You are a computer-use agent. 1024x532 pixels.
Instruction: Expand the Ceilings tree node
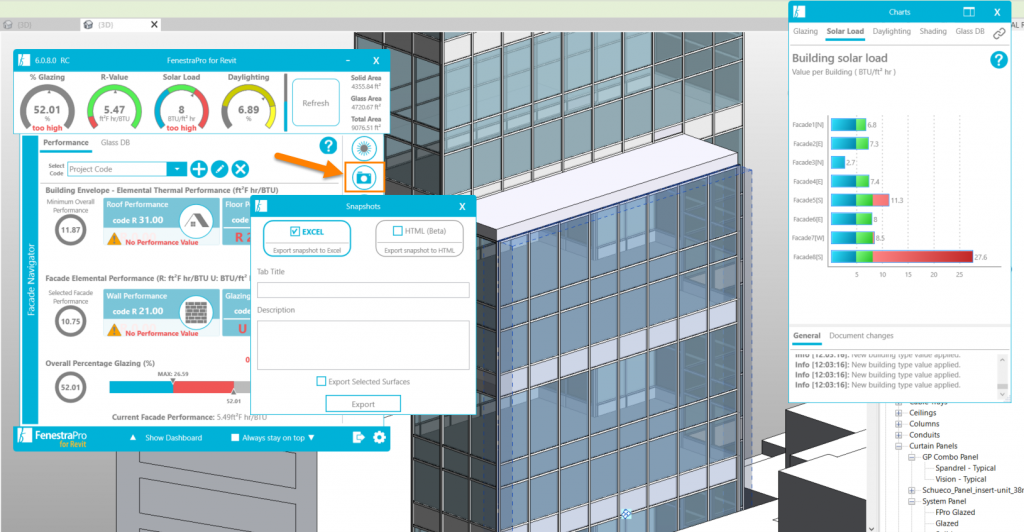click(899, 413)
